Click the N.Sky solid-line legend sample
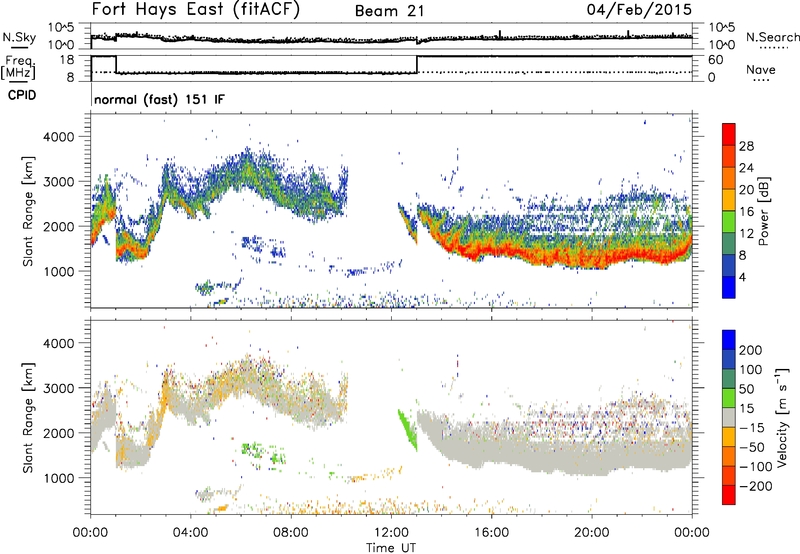 (19, 48)
